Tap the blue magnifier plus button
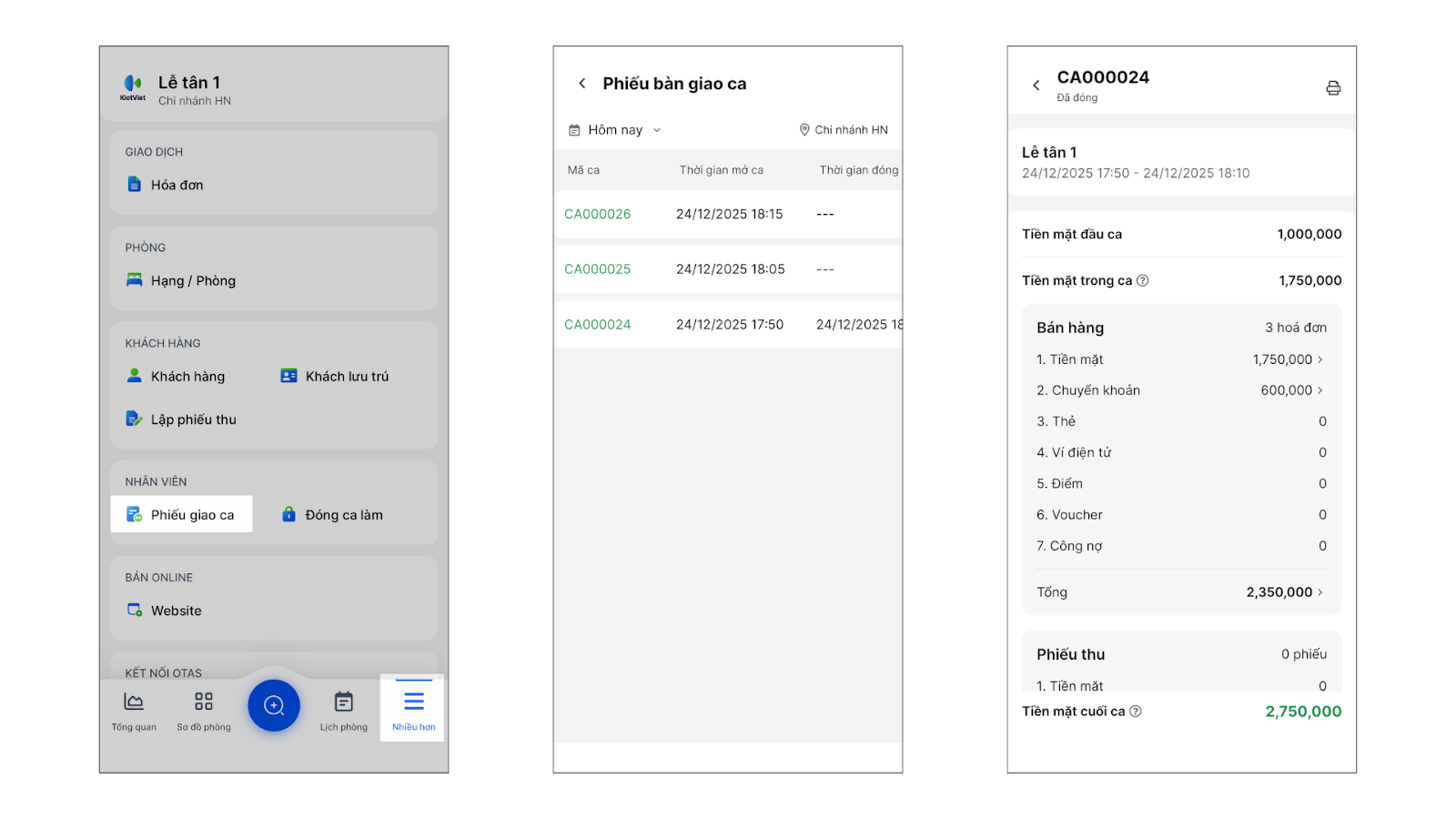Viewport: 1456px width, 819px height. (x=274, y=705)
